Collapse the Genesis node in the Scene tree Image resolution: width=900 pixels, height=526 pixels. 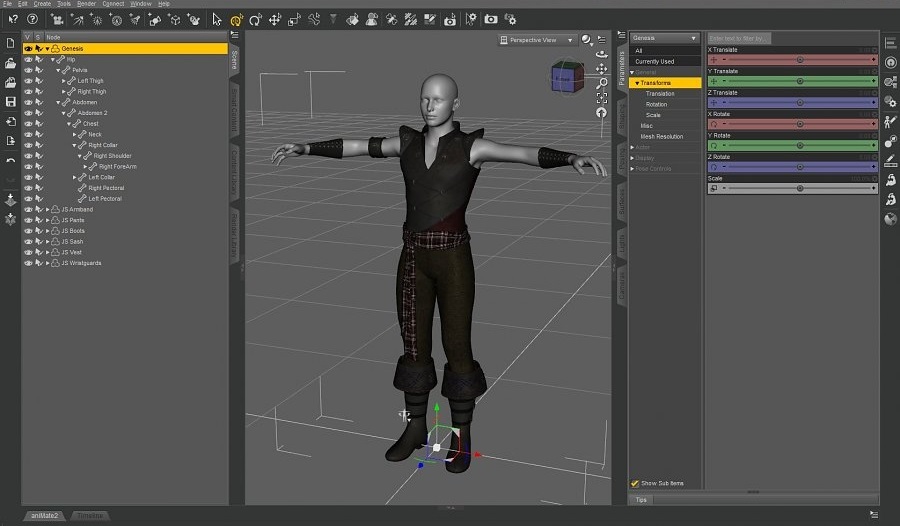(x=47, y=49)
